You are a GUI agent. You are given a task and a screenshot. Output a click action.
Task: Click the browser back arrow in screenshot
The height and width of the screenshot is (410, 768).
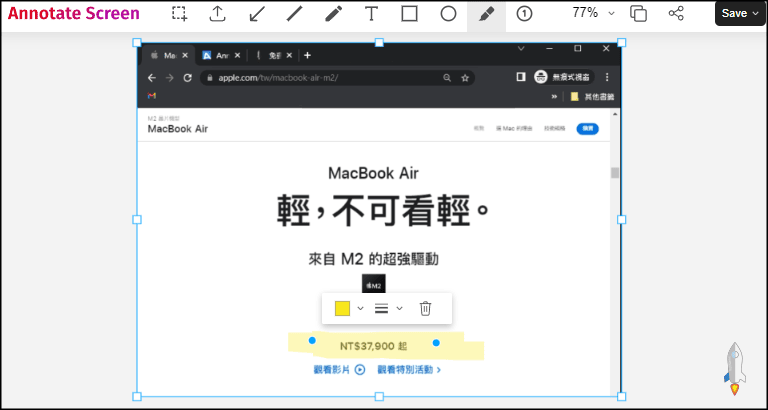click(152, 78)
